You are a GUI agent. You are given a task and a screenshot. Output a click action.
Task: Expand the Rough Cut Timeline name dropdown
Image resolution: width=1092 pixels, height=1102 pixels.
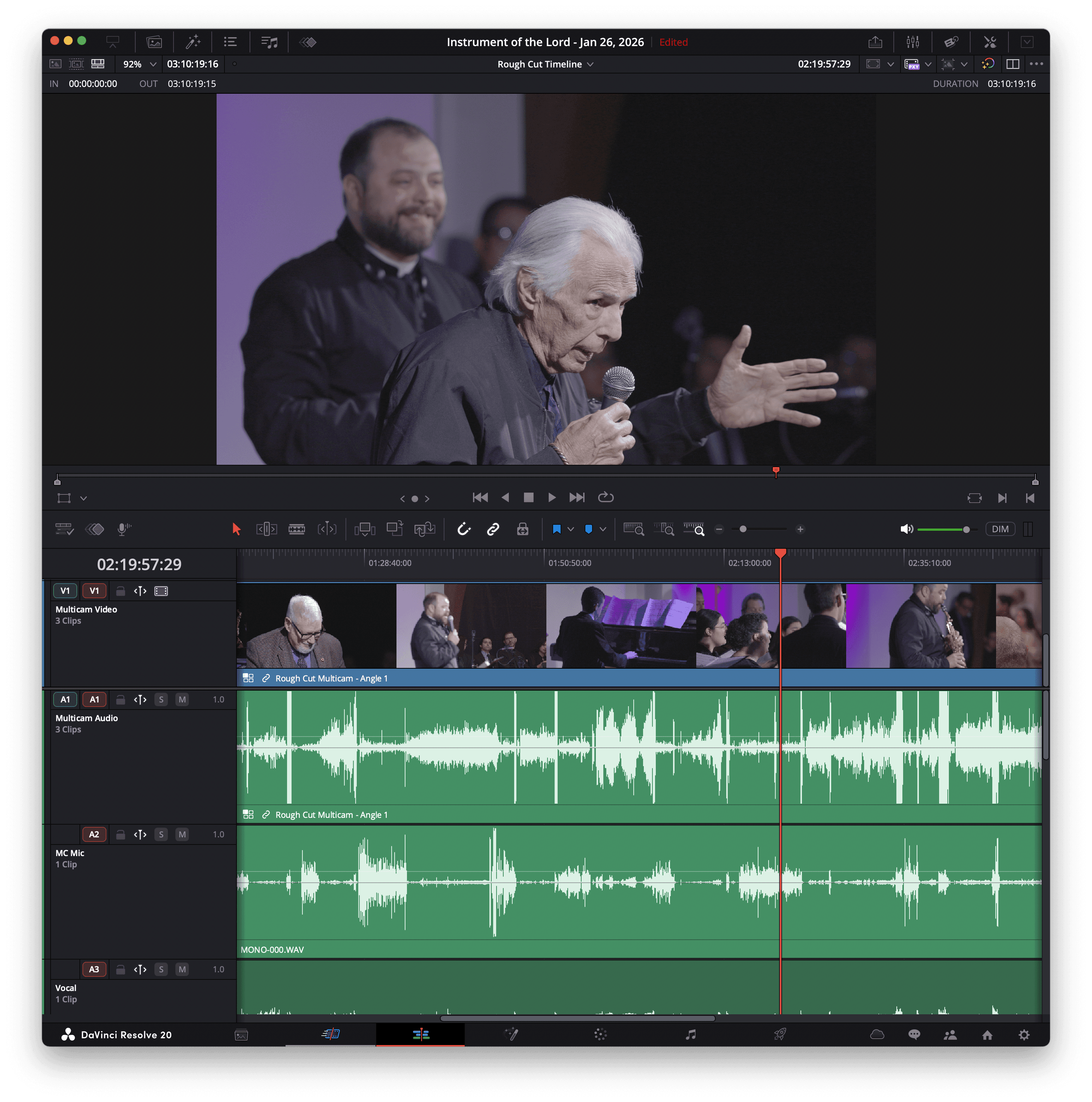(590, 64)
